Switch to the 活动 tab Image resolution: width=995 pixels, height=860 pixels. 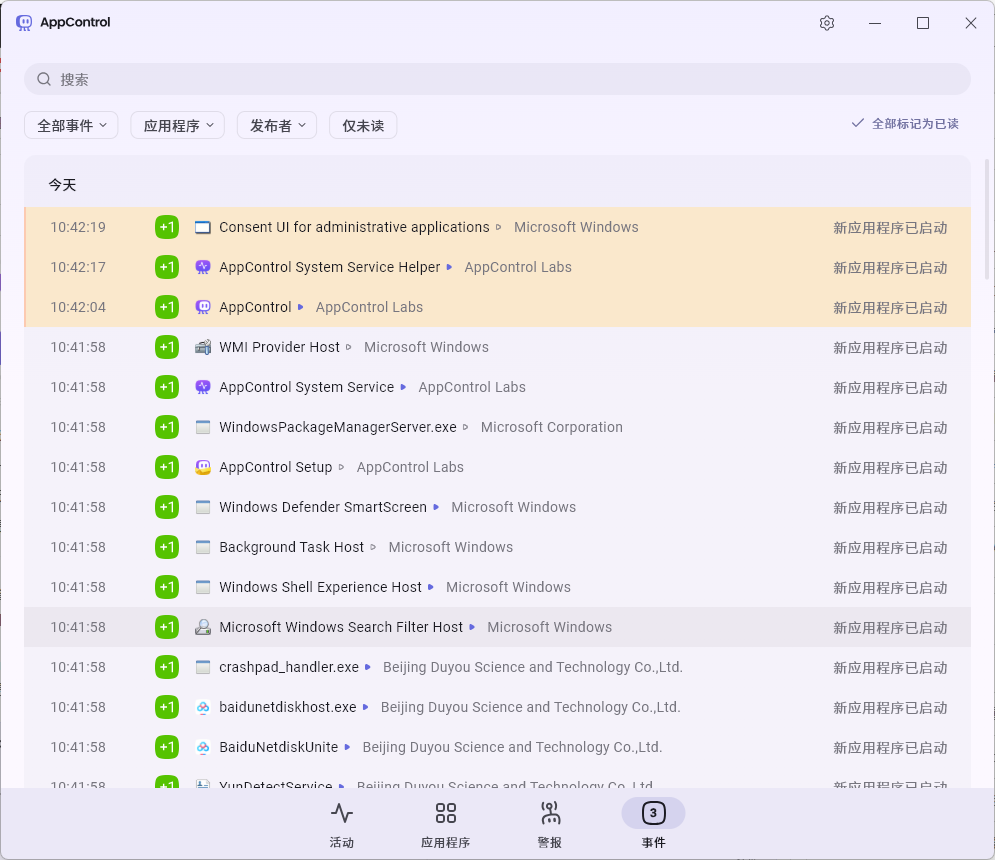pyautogui.click(x=342, y=824)
